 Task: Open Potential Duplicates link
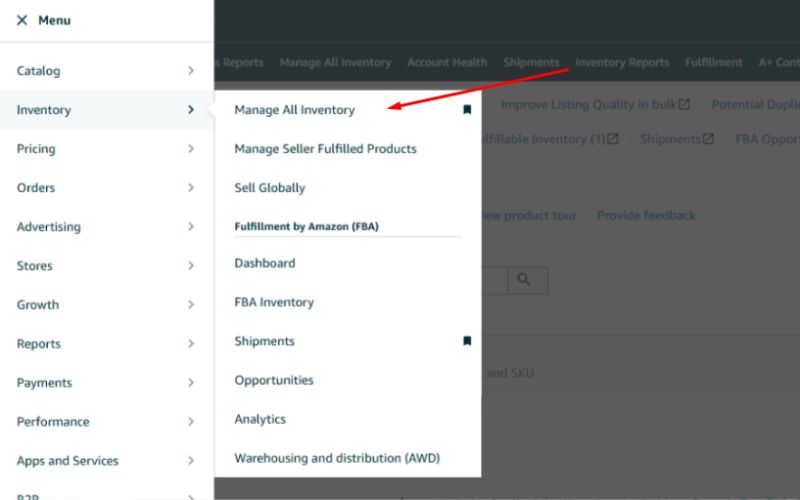point(755,105)
